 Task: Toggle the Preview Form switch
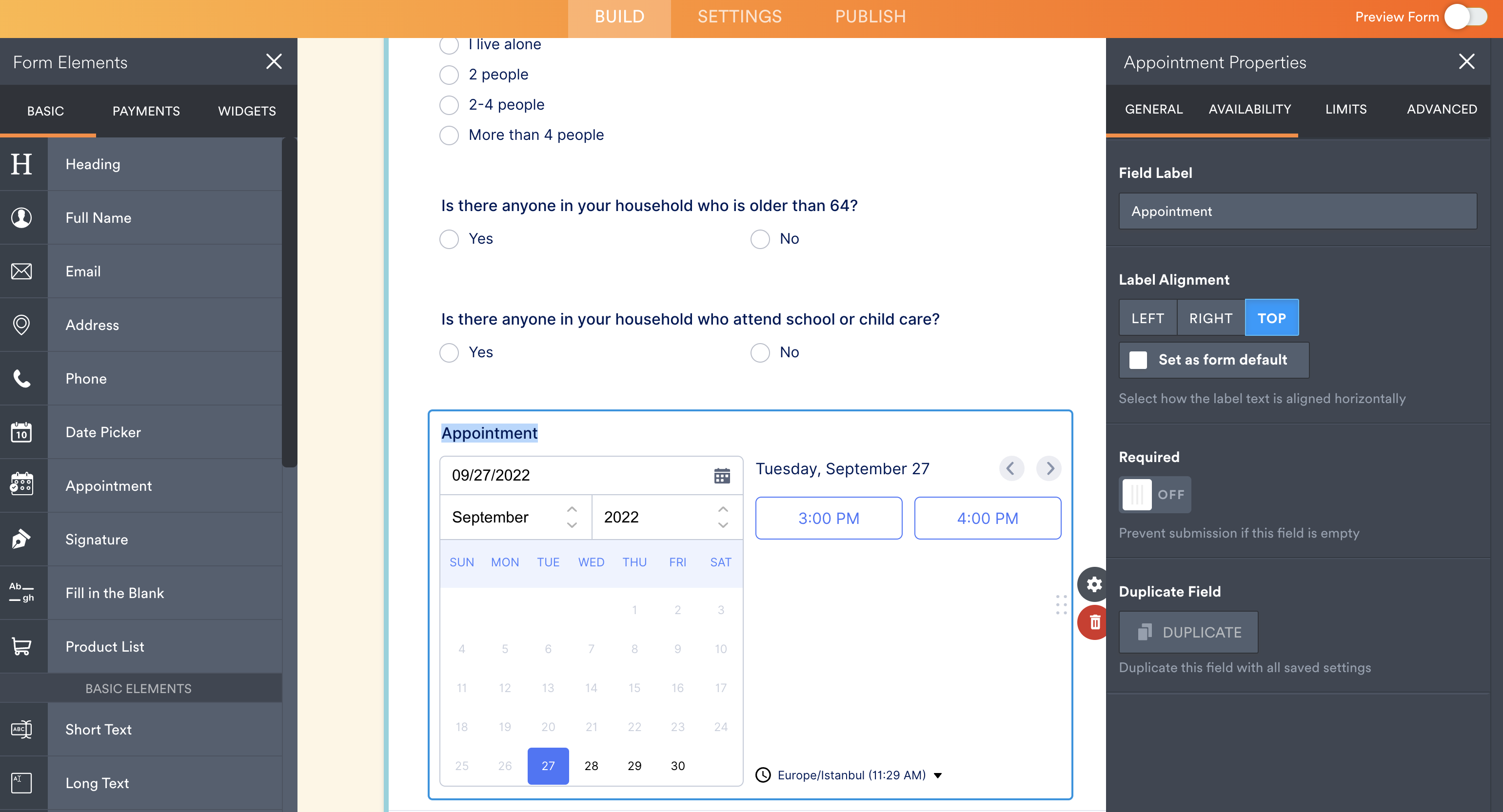[x=1465, y=17]
